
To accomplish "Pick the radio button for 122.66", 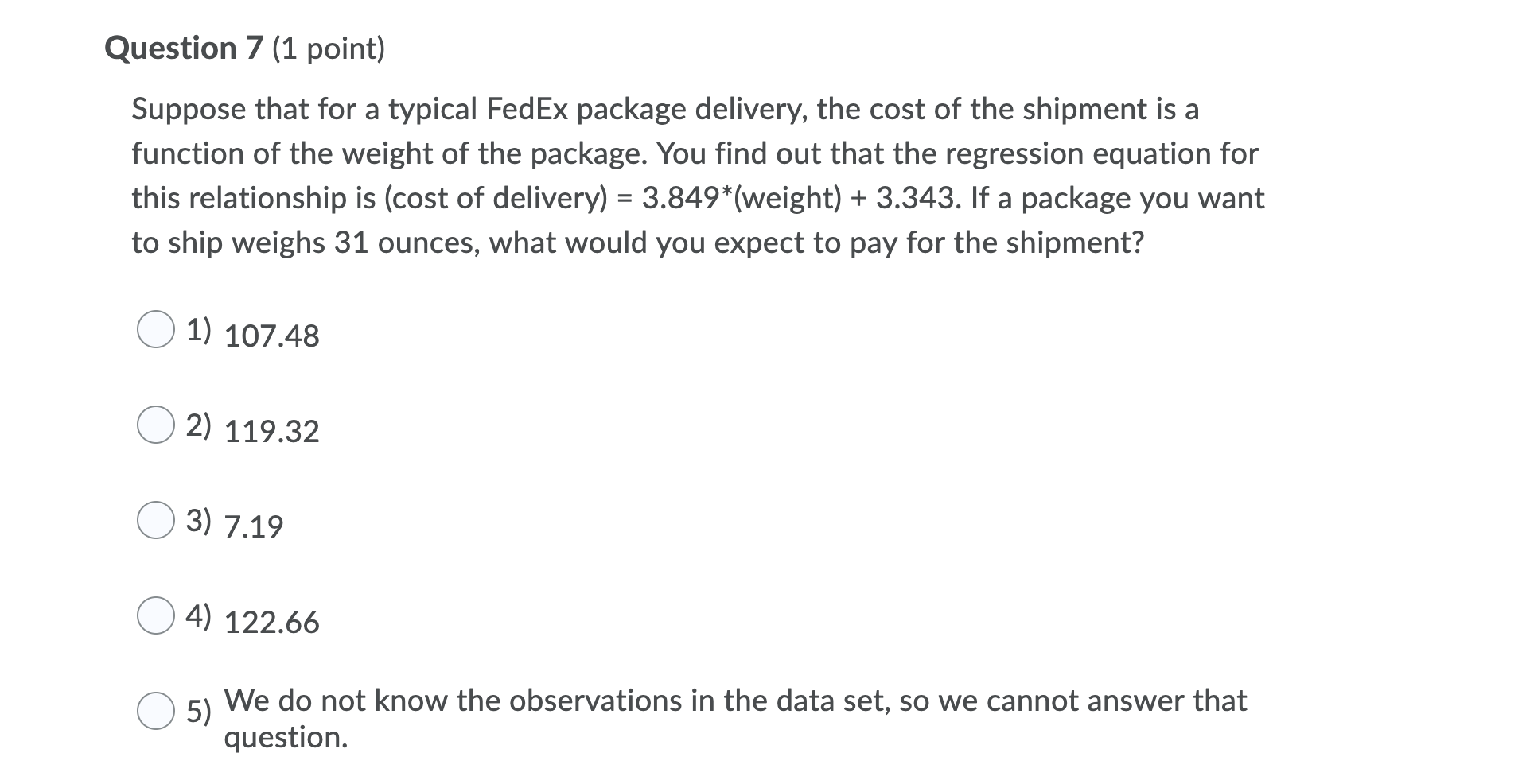I will click(156, 615).
